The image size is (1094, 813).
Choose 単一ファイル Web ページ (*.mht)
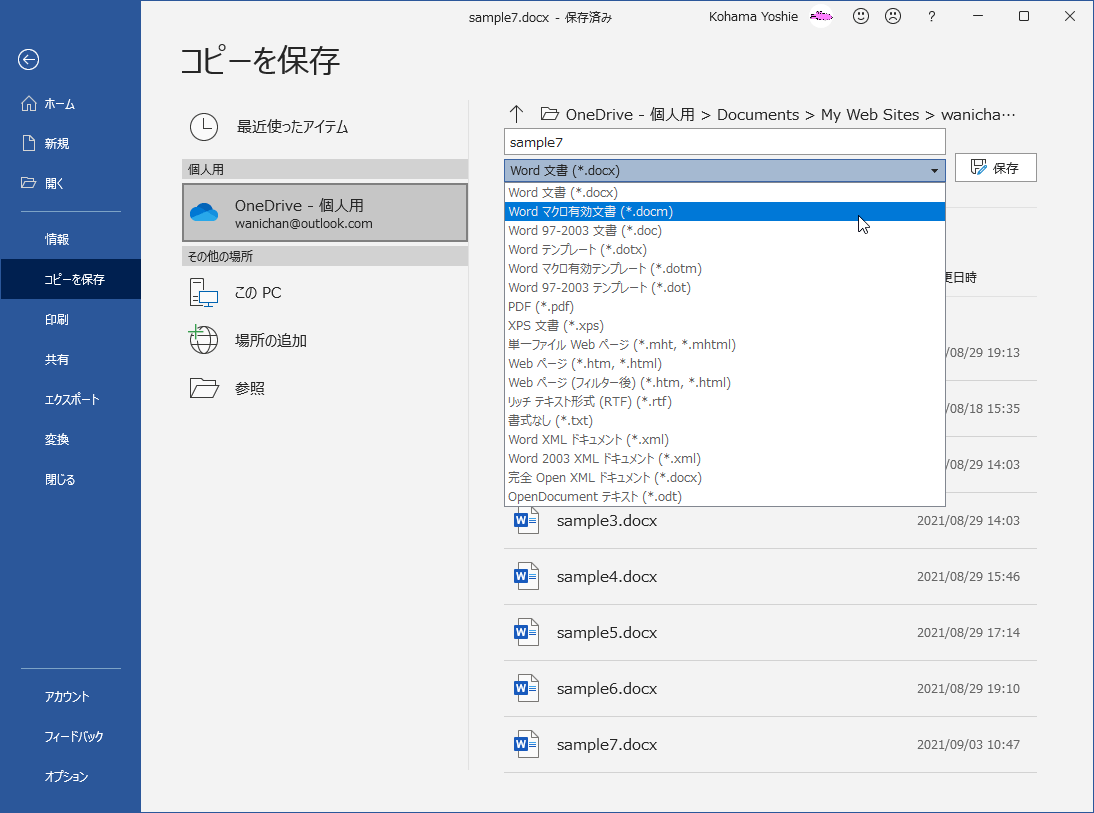click(724, 345)
